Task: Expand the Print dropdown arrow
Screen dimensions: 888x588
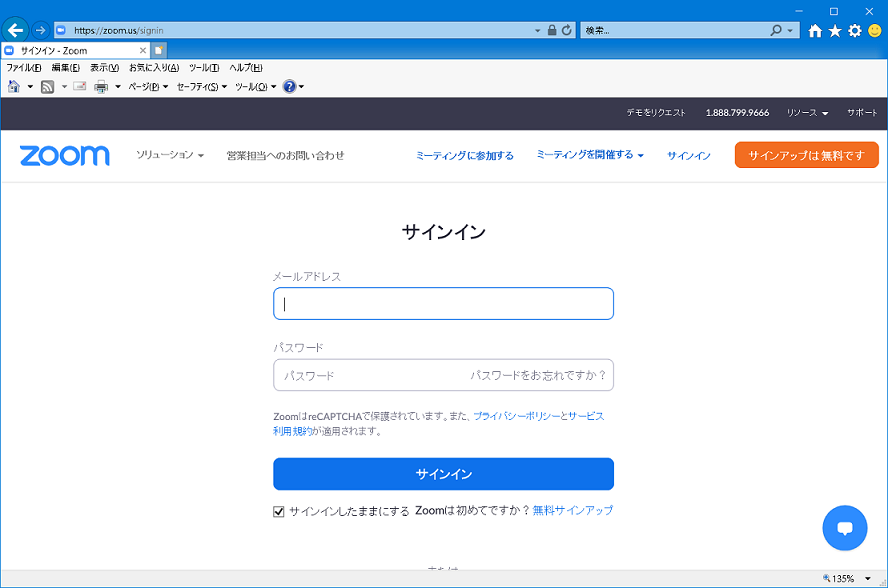Action: [x=118, y=87]
